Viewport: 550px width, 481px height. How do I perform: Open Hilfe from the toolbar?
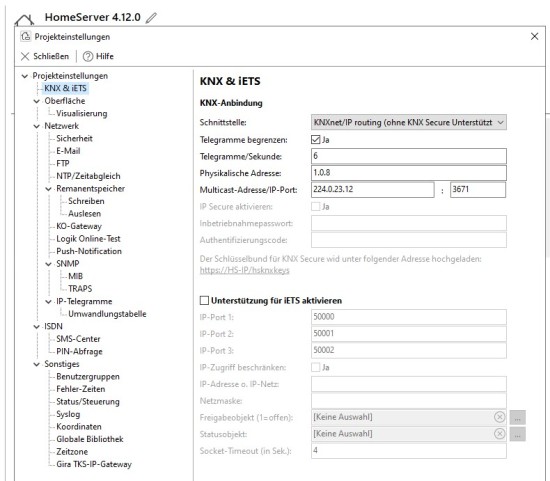click(98, 56)
